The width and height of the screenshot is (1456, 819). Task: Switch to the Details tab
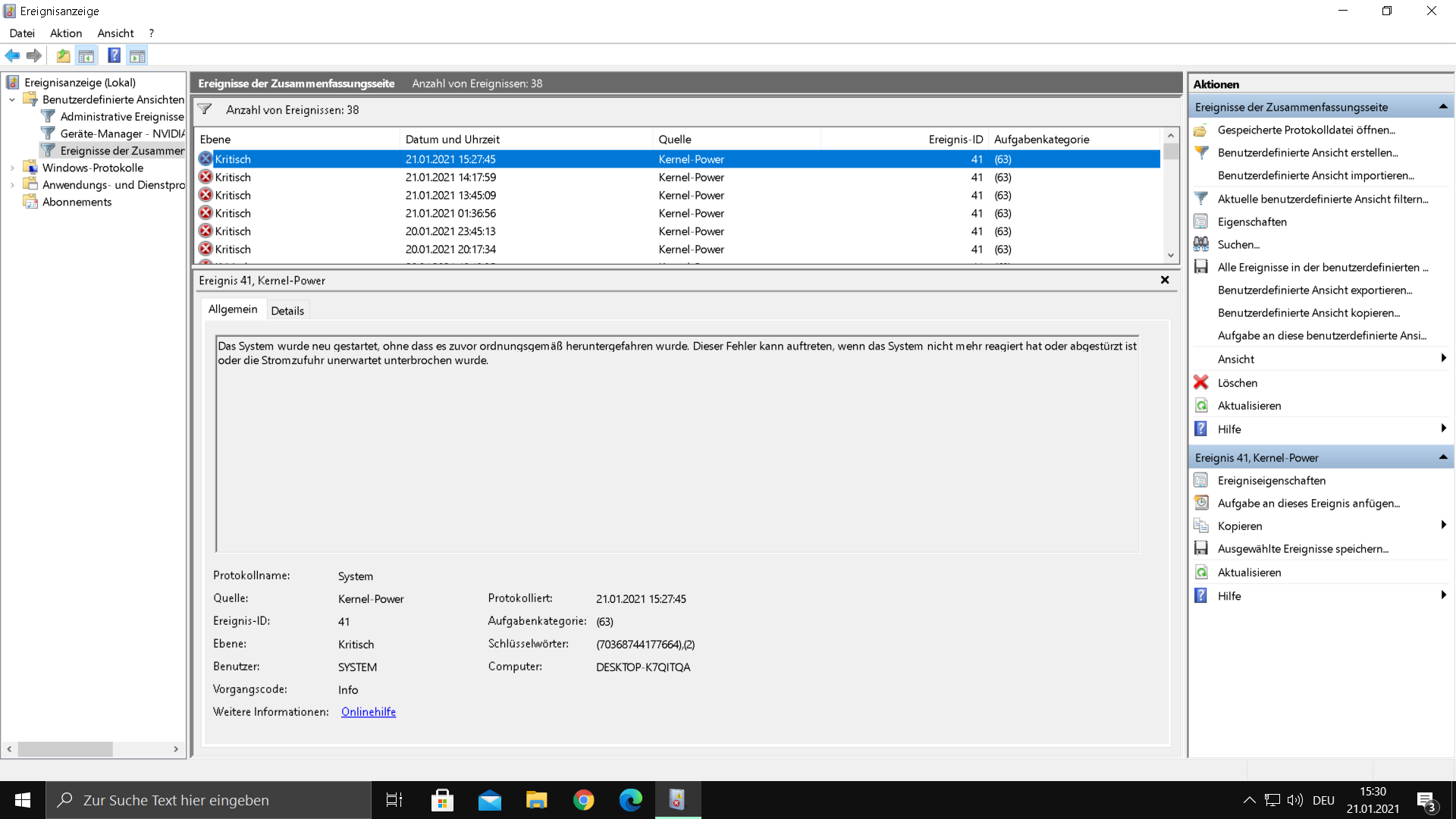(x=287, y=310)
